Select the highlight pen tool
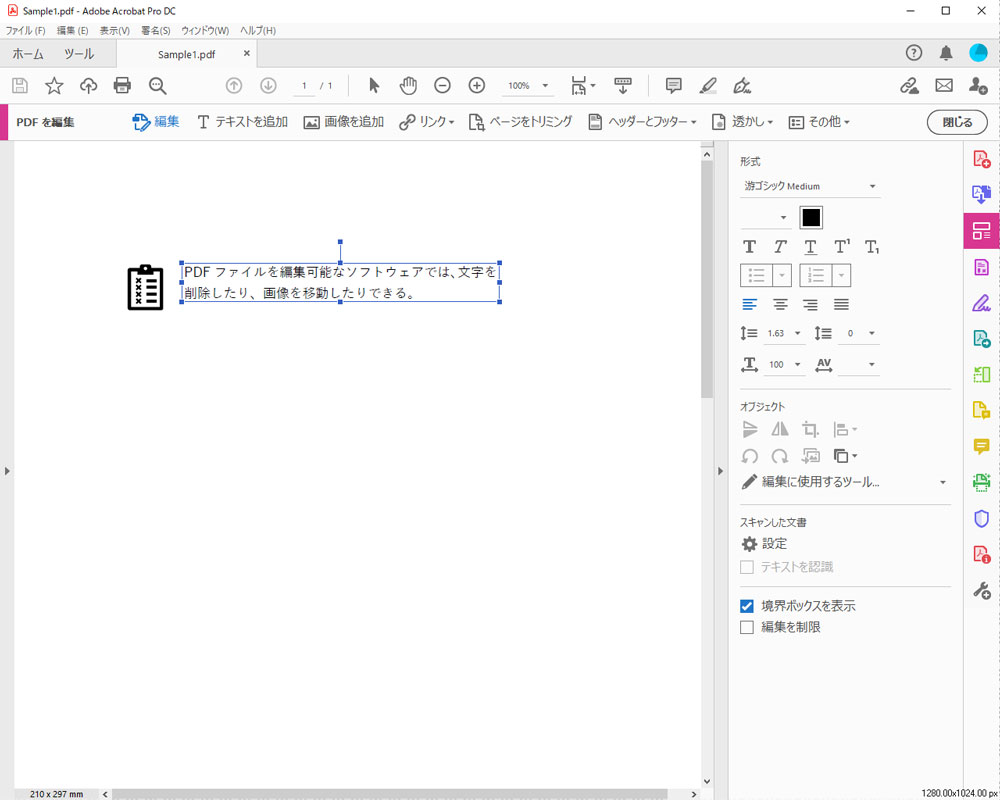 point(708,86)
